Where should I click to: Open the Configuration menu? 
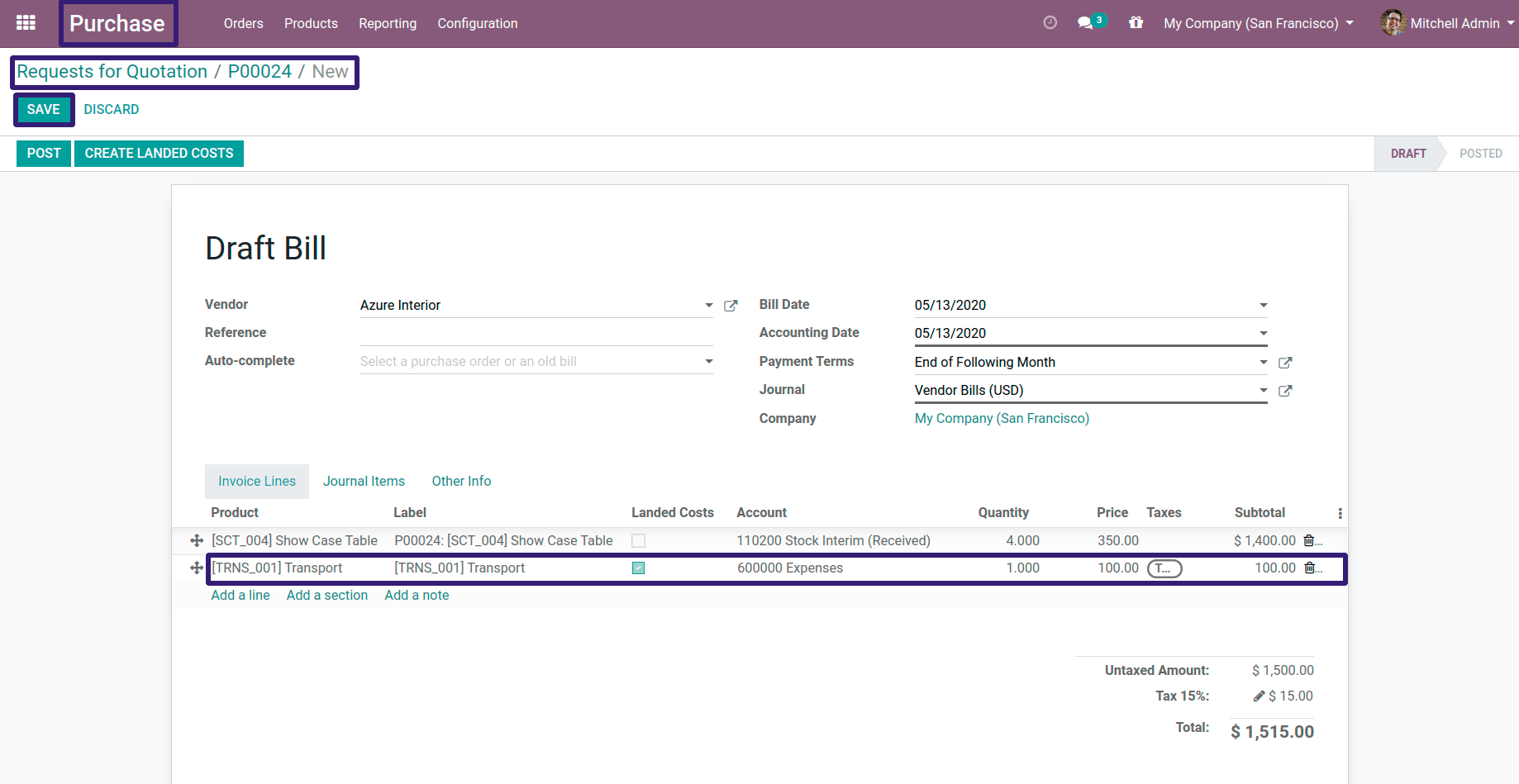click(478, 23)
